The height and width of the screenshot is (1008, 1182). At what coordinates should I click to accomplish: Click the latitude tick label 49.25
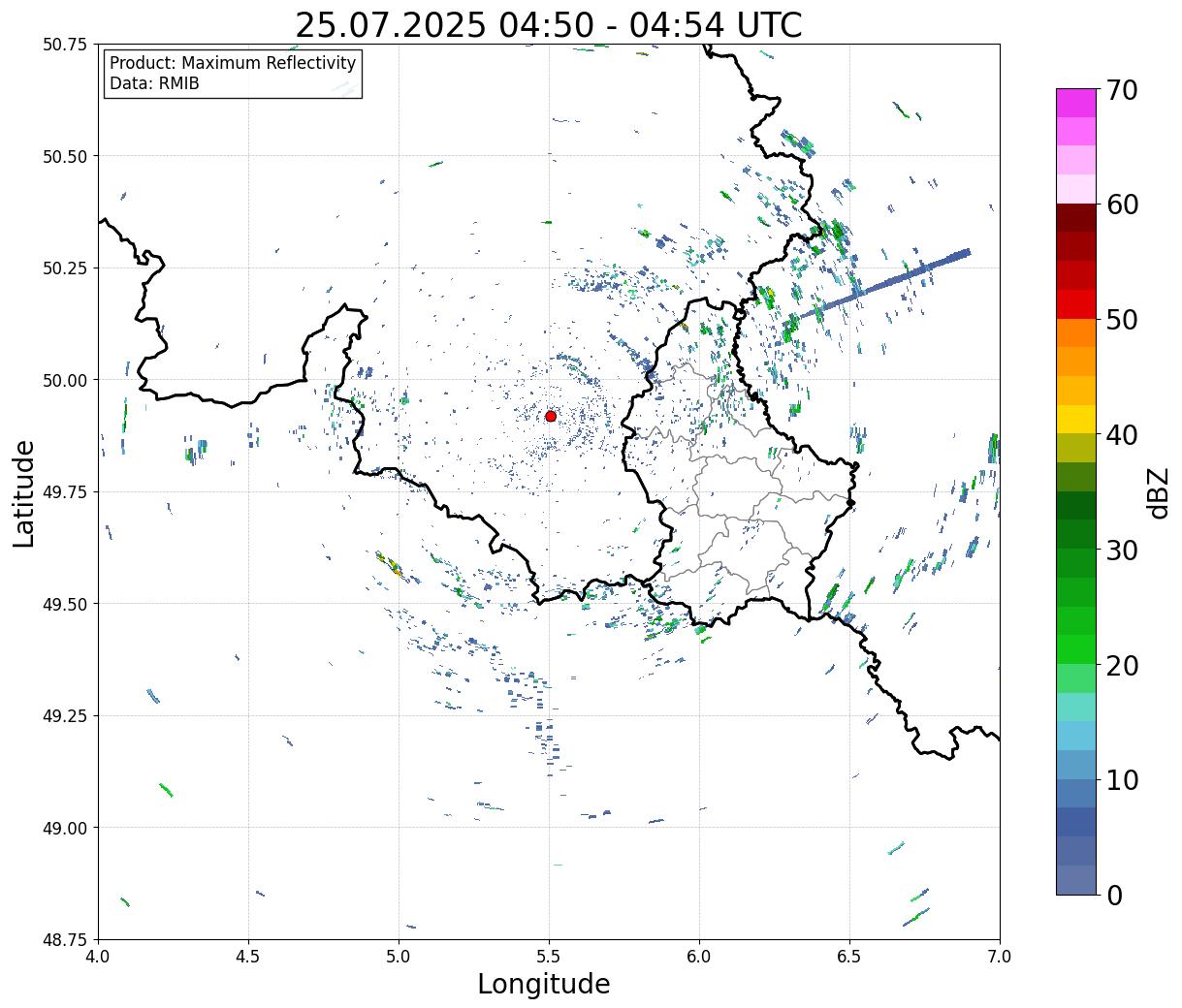(65, 716)
